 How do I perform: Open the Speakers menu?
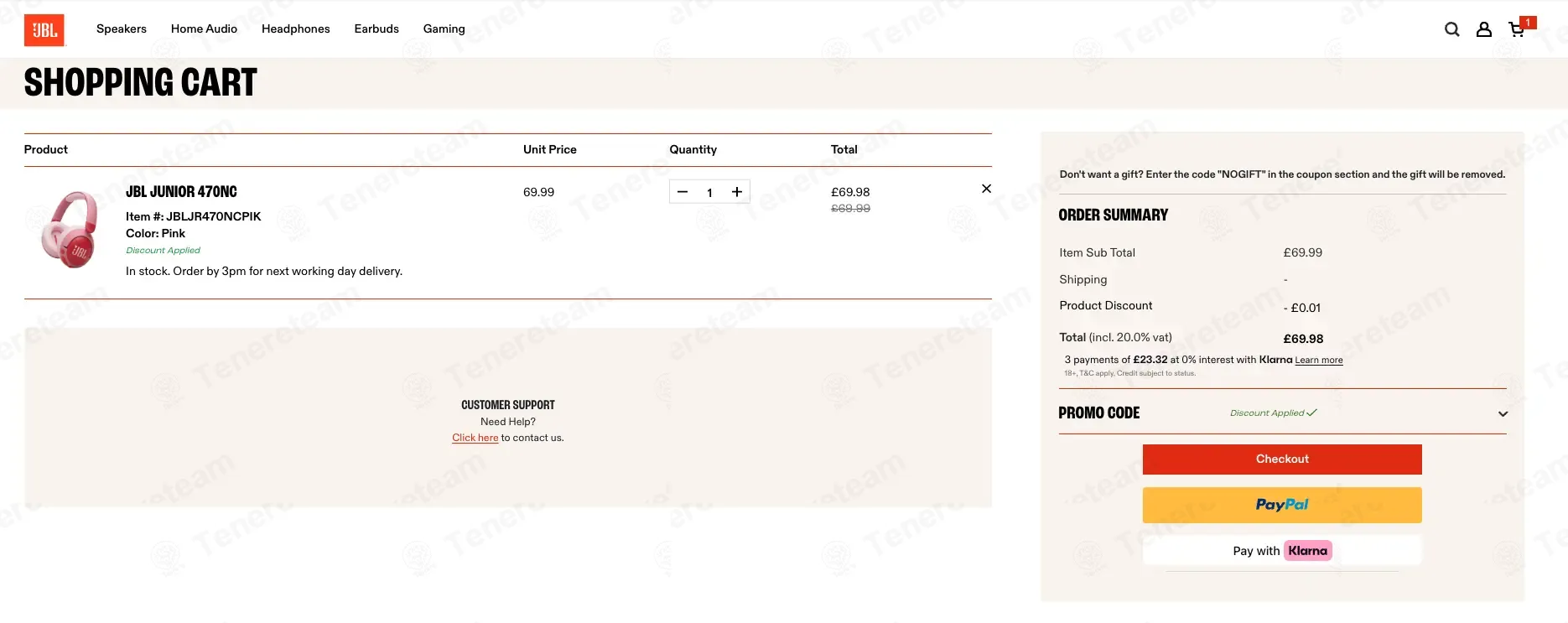click(x=122, y=29)
